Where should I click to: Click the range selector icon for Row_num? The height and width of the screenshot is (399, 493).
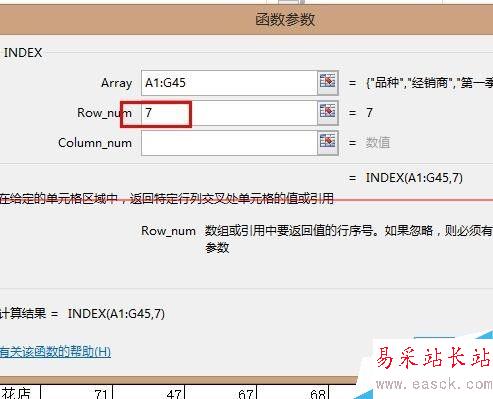(x=328, y=113)
